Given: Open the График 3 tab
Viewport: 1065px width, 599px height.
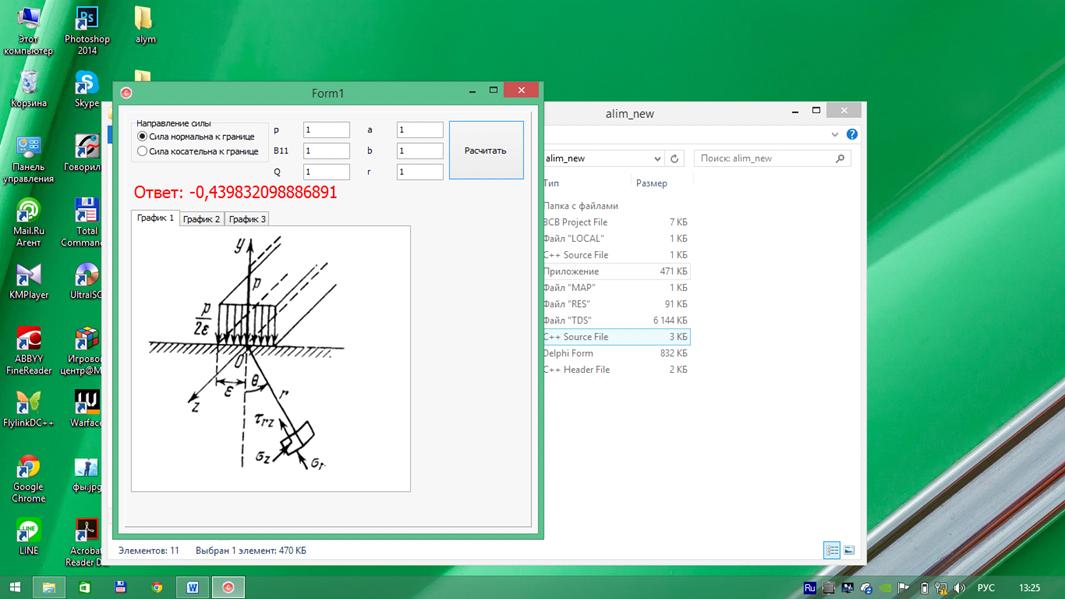Looking at the screenshot, I should 247,218.
